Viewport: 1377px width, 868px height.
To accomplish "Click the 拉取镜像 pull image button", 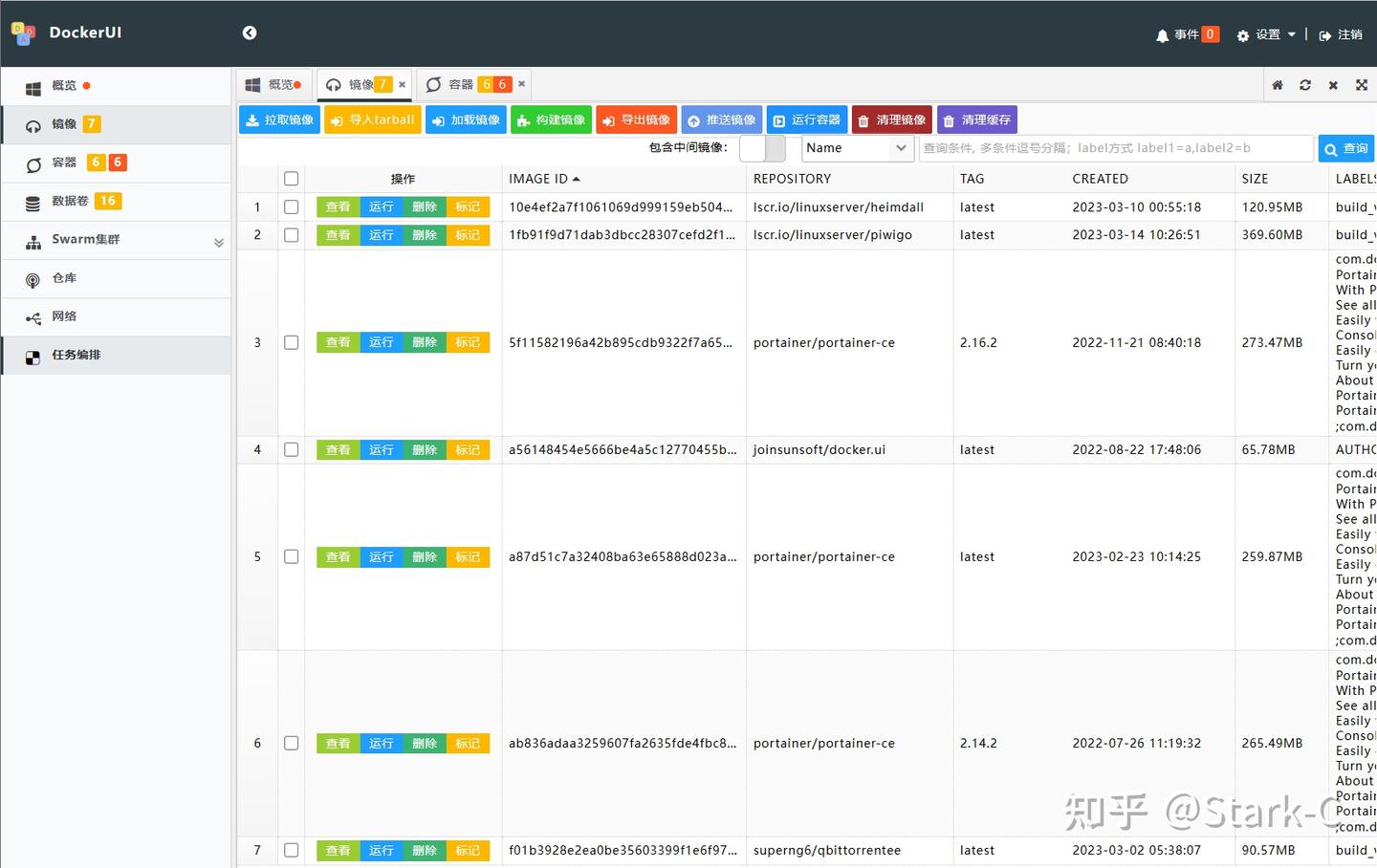I will [x=278, y=119].
